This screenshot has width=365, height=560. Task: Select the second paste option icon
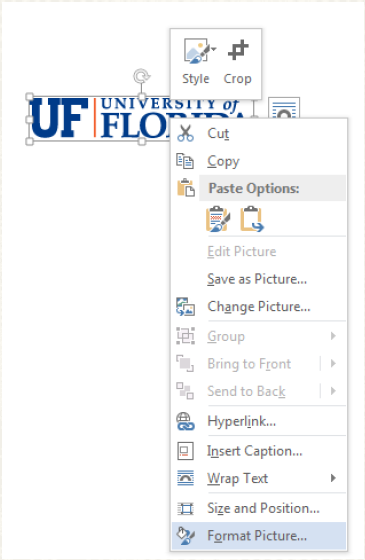(x=252, y=219)
